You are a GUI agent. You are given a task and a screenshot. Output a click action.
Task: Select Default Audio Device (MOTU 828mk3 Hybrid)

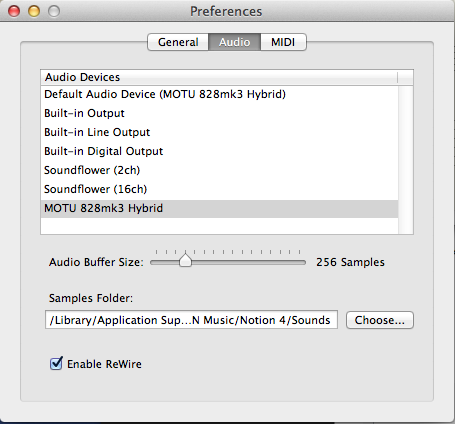(219, 94)
